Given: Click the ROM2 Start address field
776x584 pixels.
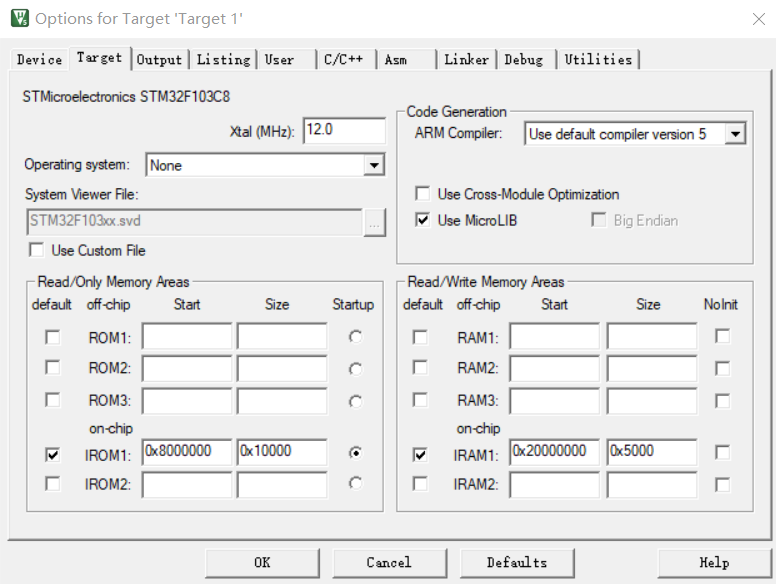Looking at the screenshot, I should coord(187,369).
